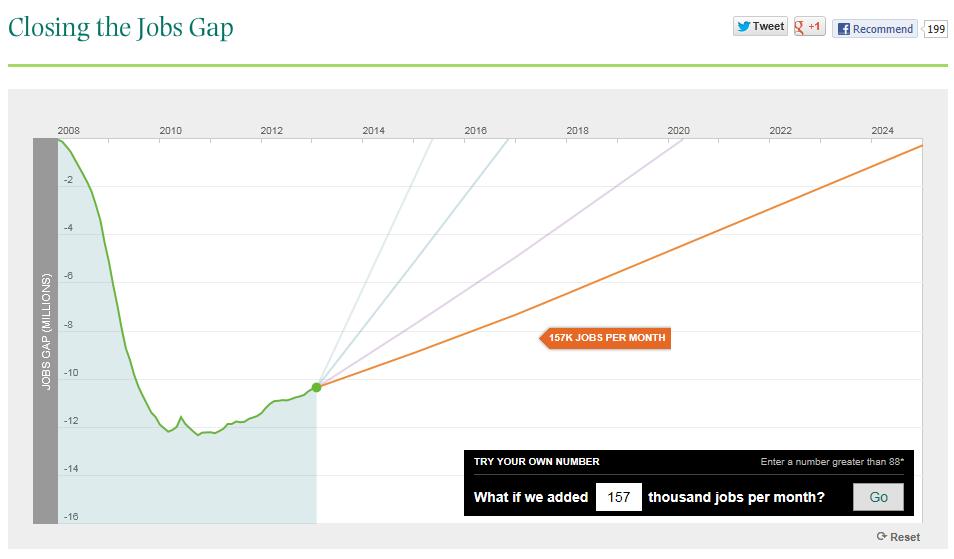Click the orange 157K Jobs Per Month tag
Screen dimensions: 954x559
point(606,338)
